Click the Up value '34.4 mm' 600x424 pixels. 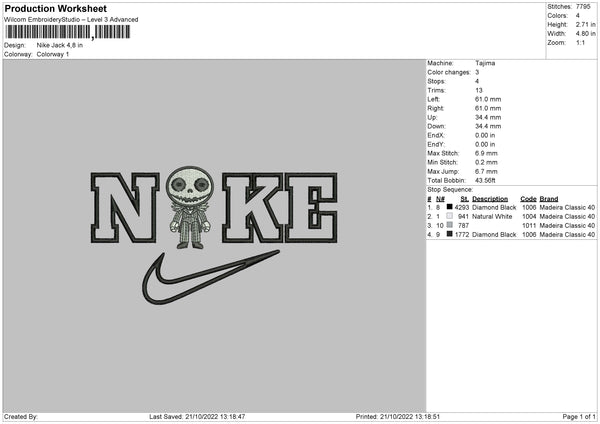coord(488,117)
